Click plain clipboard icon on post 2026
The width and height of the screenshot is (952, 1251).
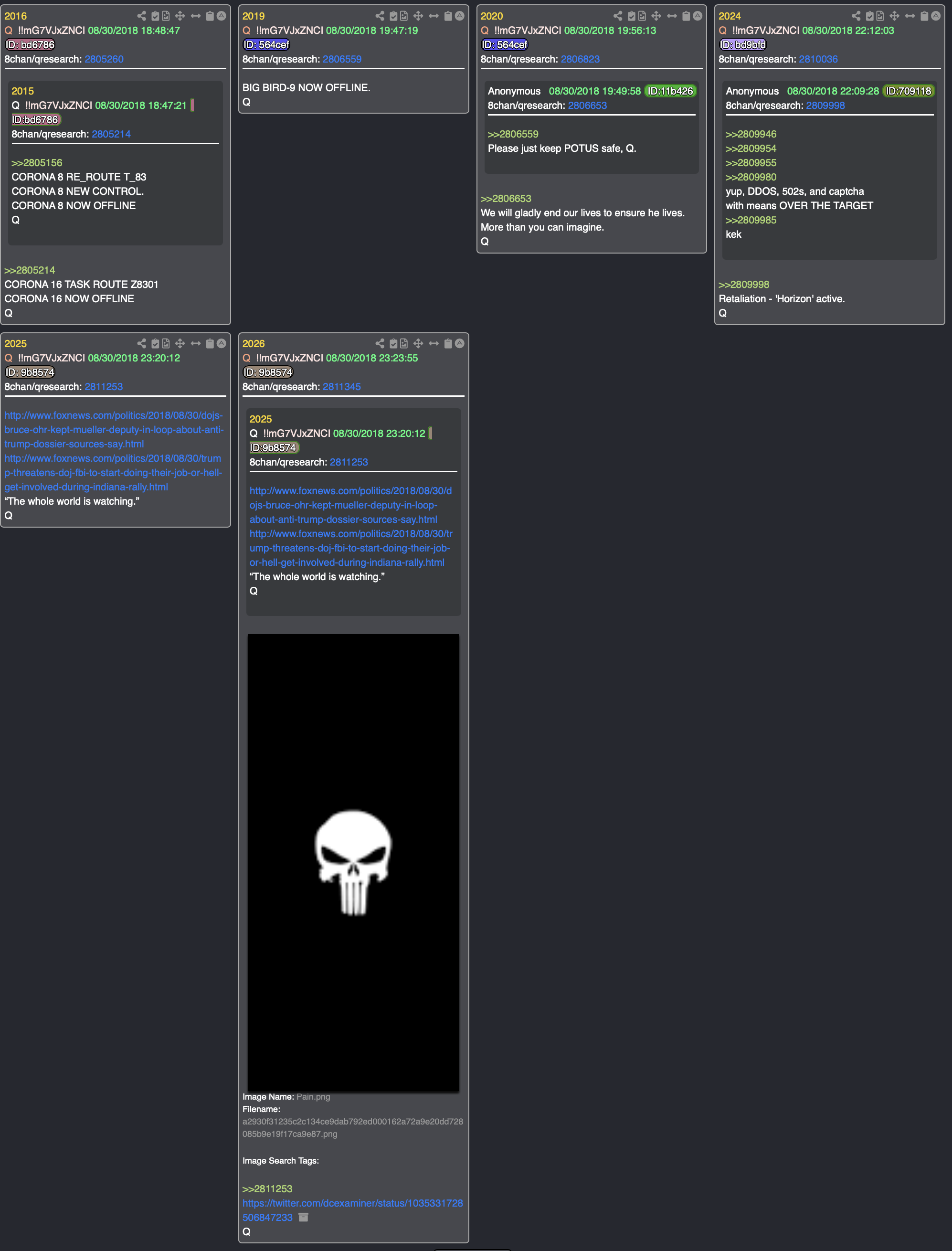coord(448,343)
